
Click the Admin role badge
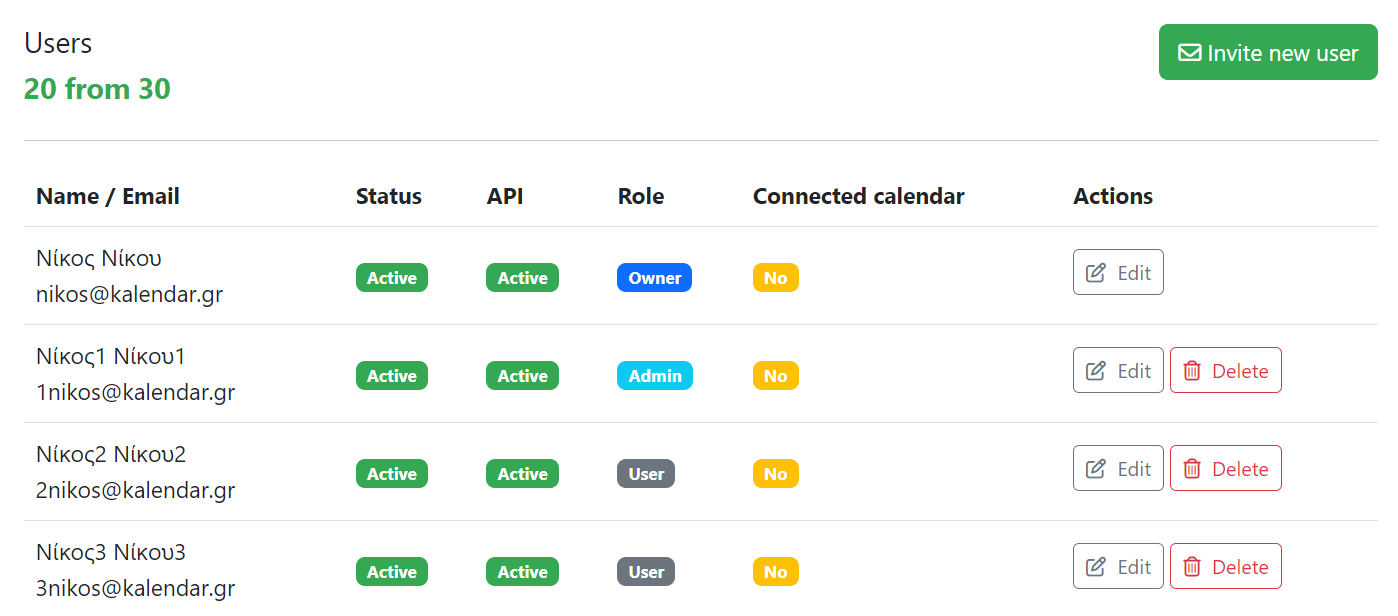(x=654, y=376)
